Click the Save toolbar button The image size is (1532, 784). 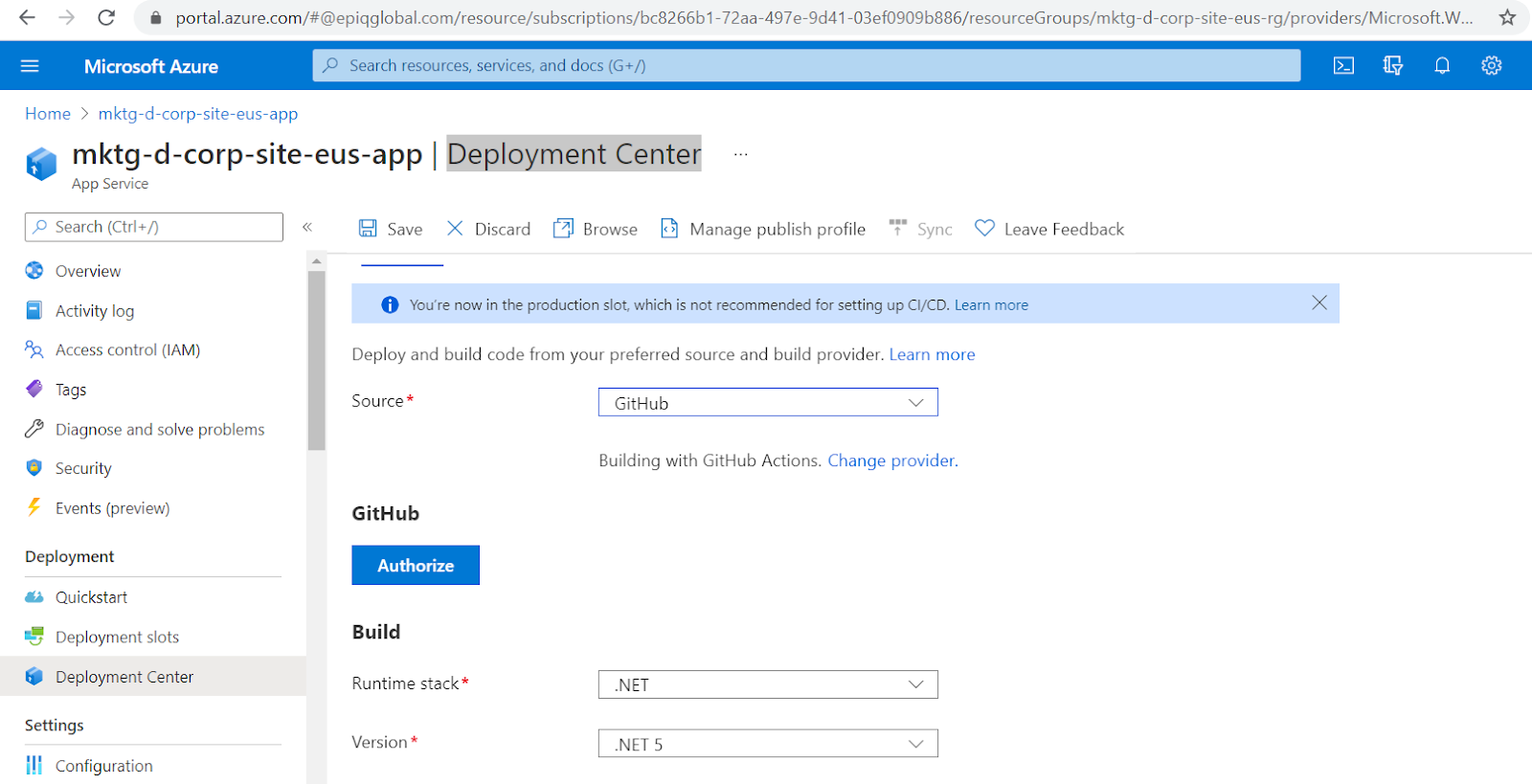(391, 228)
